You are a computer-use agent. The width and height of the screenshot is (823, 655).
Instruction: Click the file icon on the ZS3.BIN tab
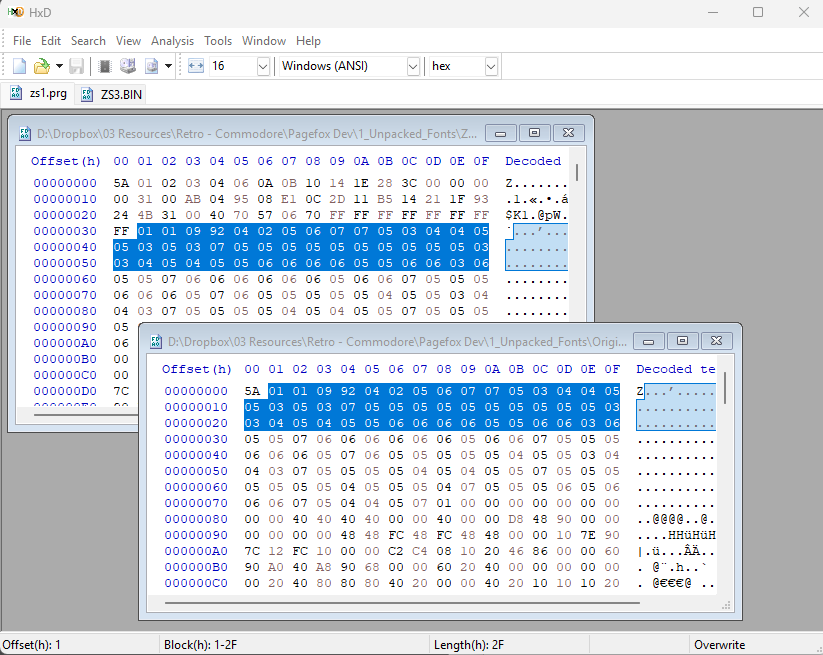click(87, 93)
